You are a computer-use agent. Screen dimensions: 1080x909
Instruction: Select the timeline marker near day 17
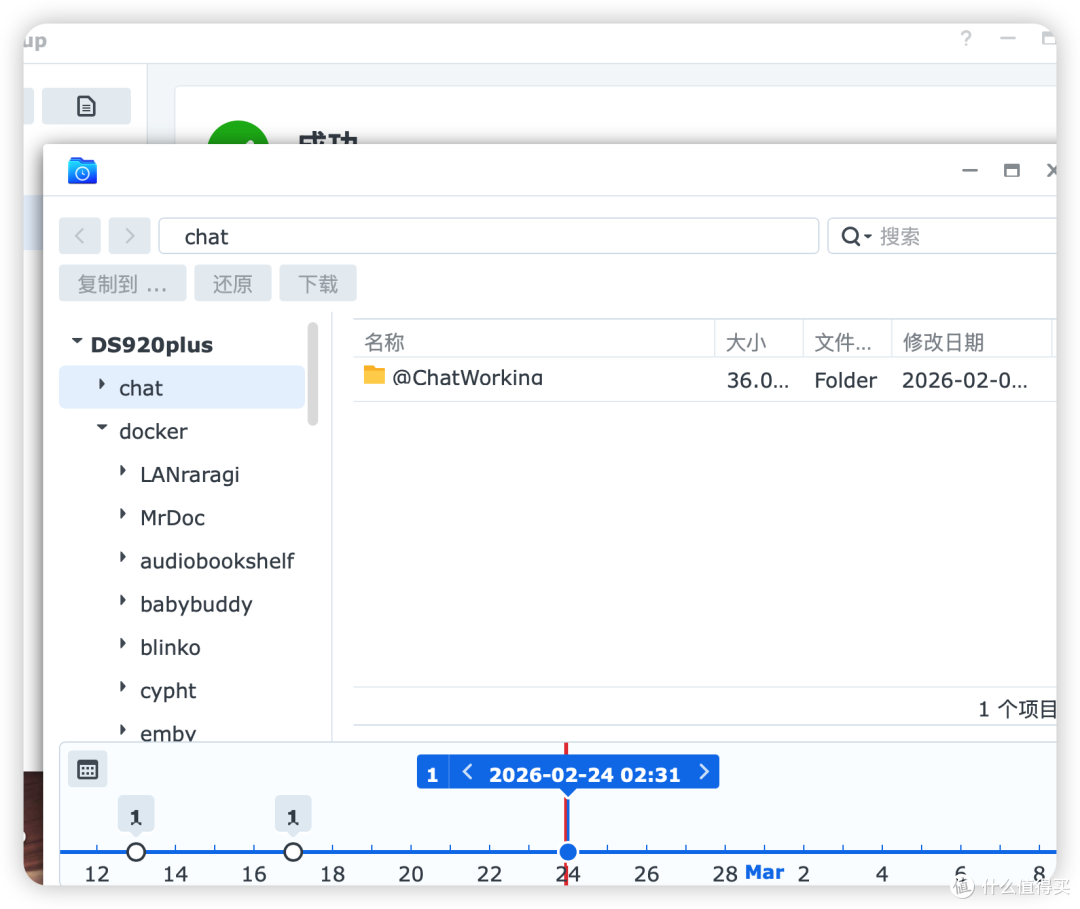tap(293, 852)
